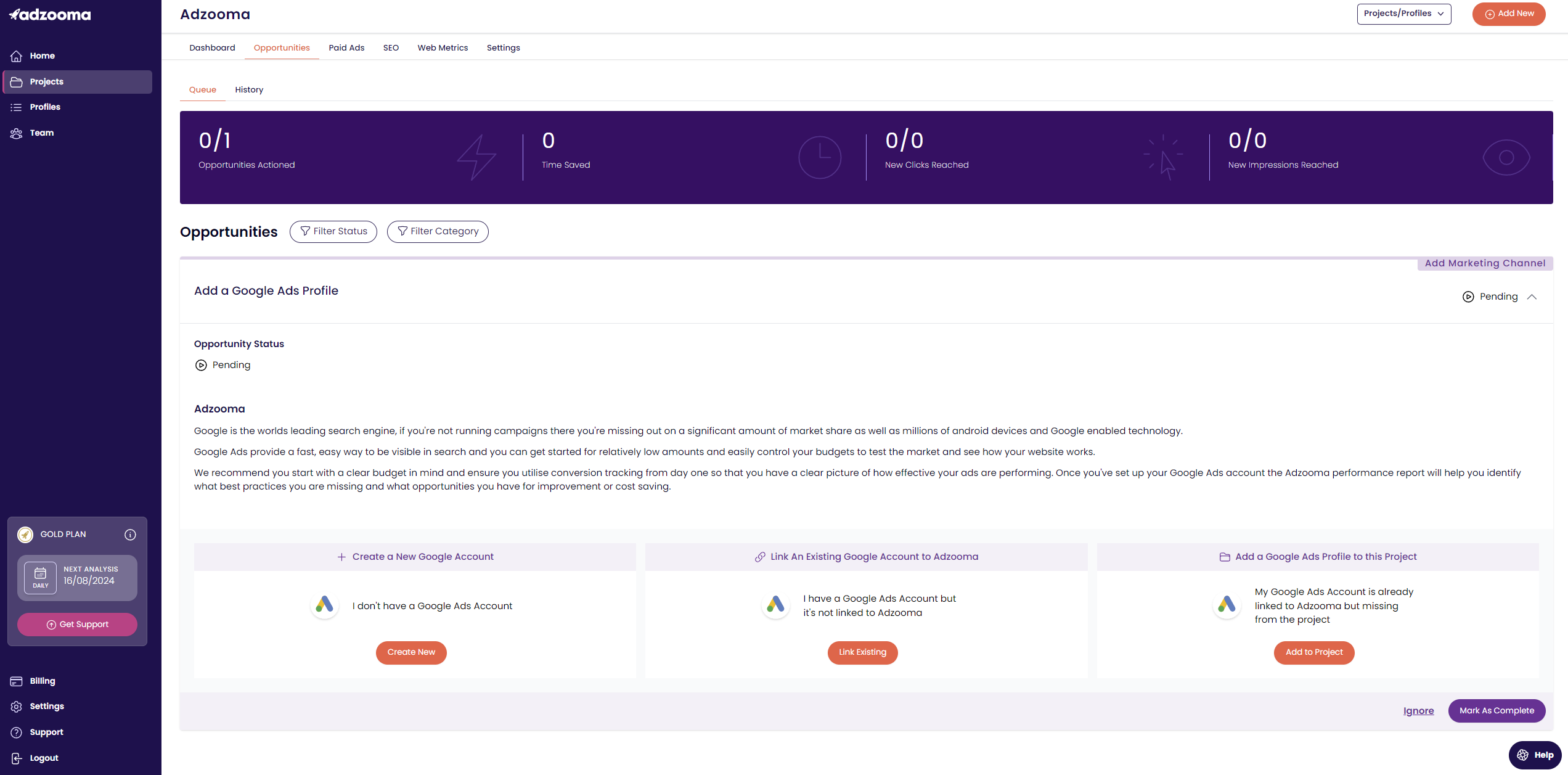Image resolution: width=1568 pixels, height=775 pixels.
Task: Click the Logout icon
Action: click(x=17, y=758)
